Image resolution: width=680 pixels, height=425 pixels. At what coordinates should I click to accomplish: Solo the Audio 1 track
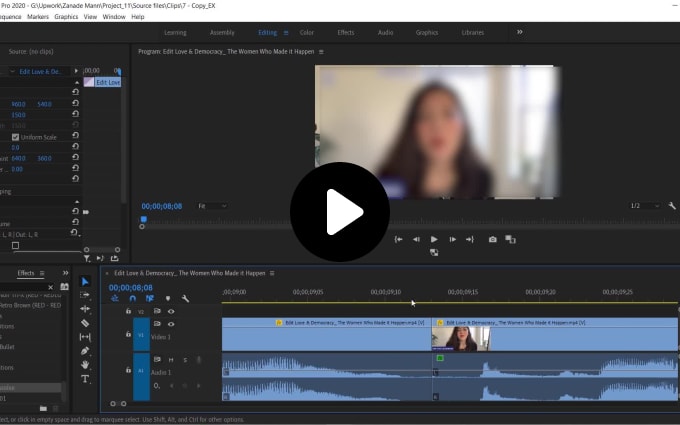click(x=185, y=360)
